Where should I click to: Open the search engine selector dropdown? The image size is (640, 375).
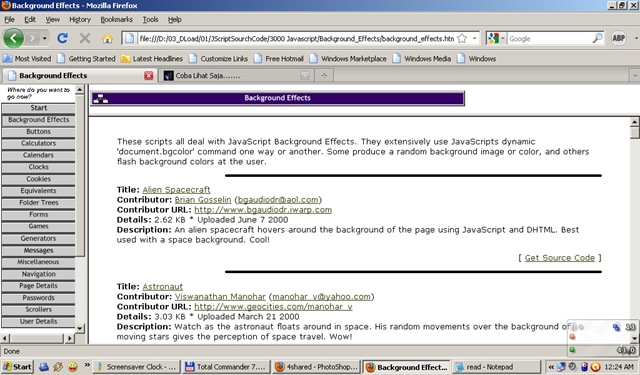coord(496,38)
